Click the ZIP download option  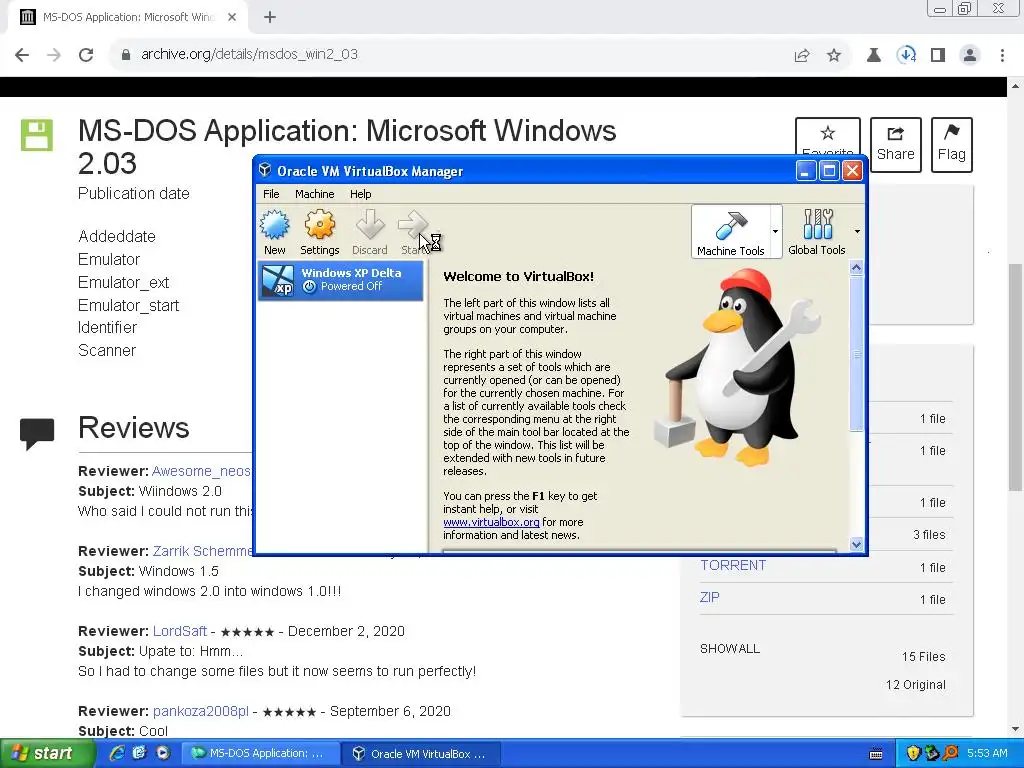click(x=710, y=598)
